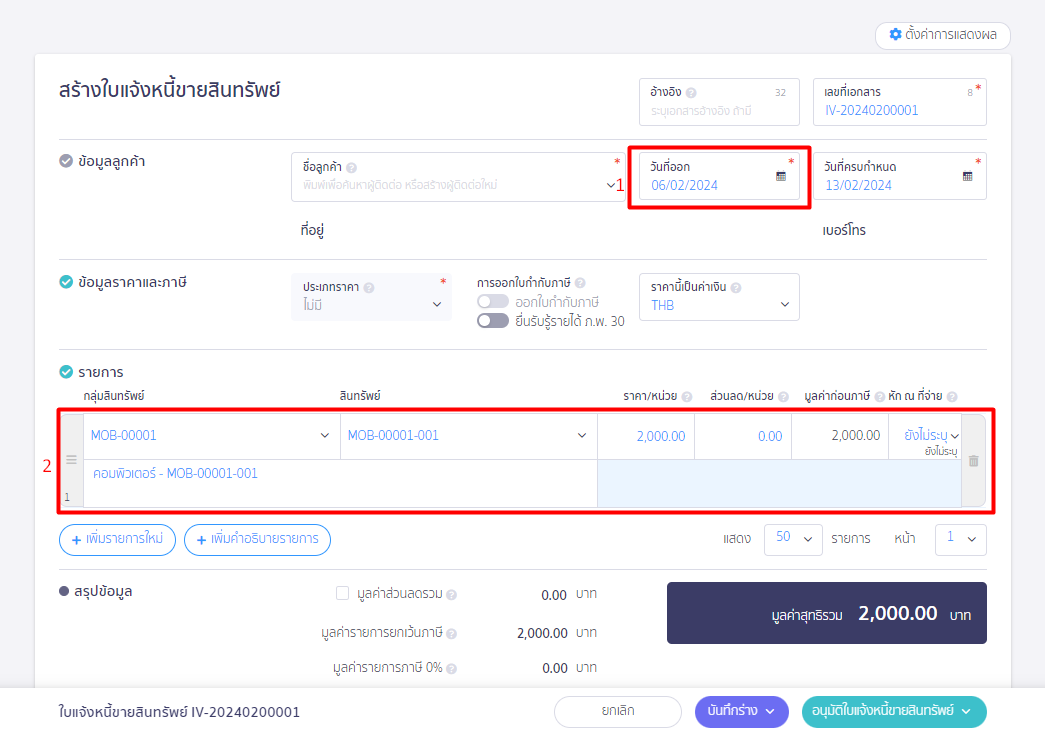
Task: Click อนุมัติใบแจ้งหนี้ขายสินทรัพย์ approve button
Action: [x=894, y=712]
